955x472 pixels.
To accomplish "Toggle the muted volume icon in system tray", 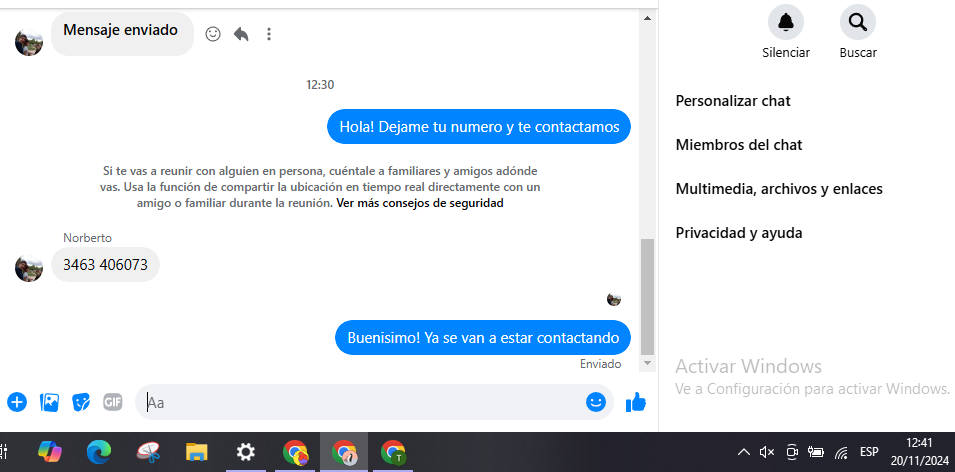I will 767,452.
